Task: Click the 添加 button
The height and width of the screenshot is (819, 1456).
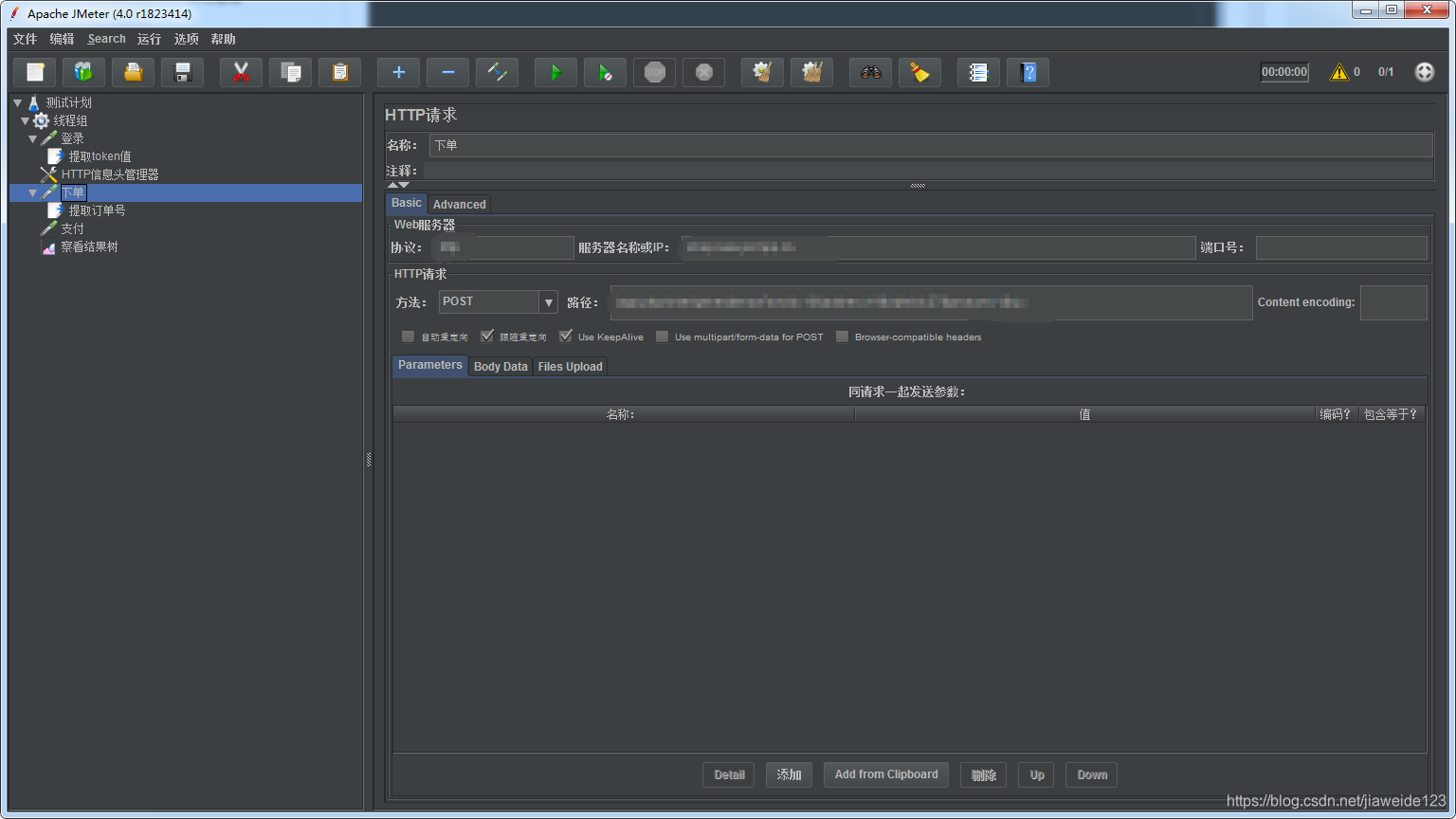Action: tap(789, 774)
